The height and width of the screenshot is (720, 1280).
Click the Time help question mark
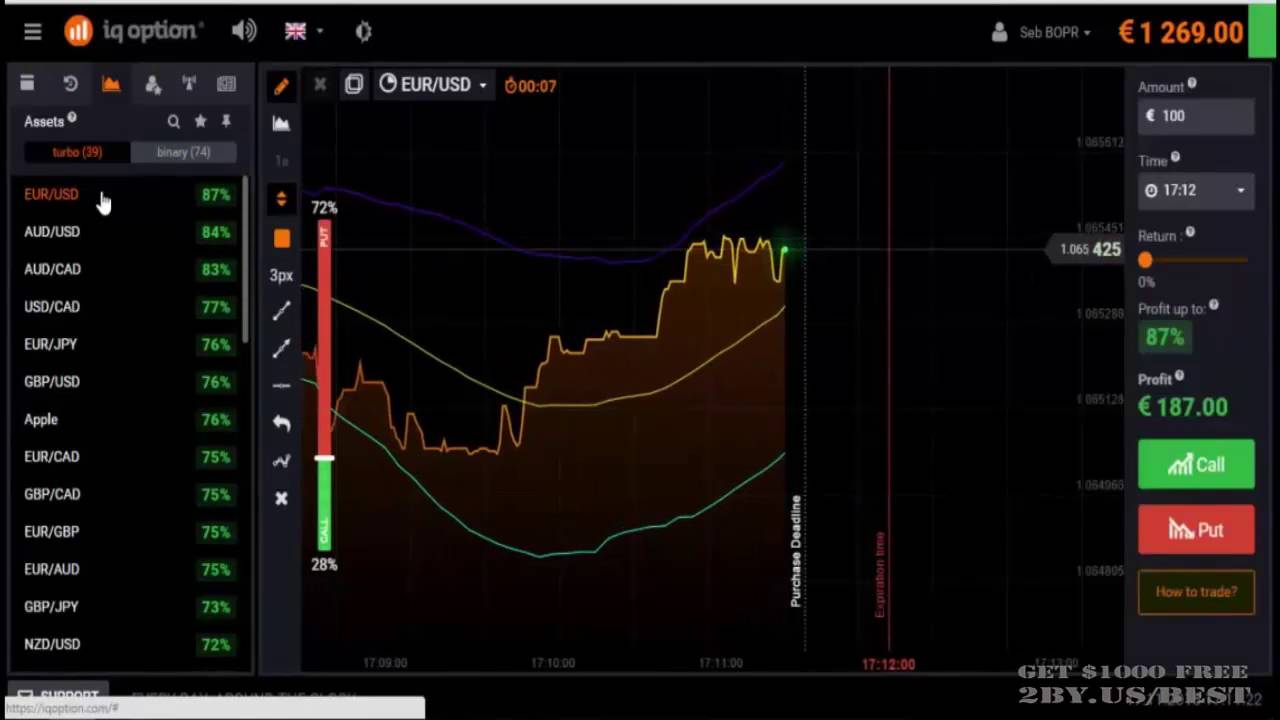coord(1175,157)
